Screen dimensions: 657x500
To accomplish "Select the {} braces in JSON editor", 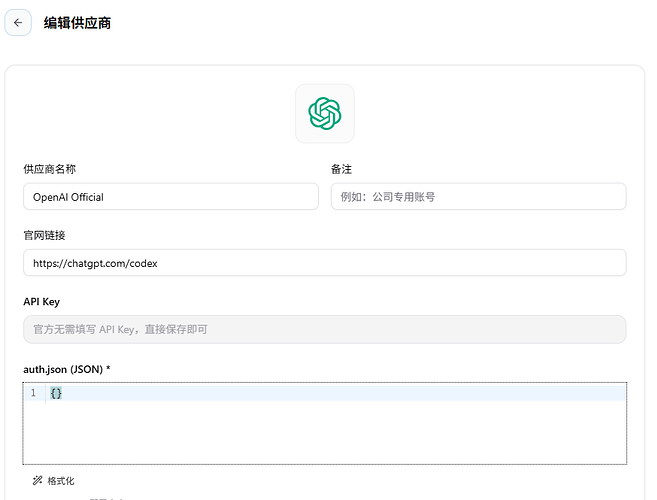I will point(56,393).
